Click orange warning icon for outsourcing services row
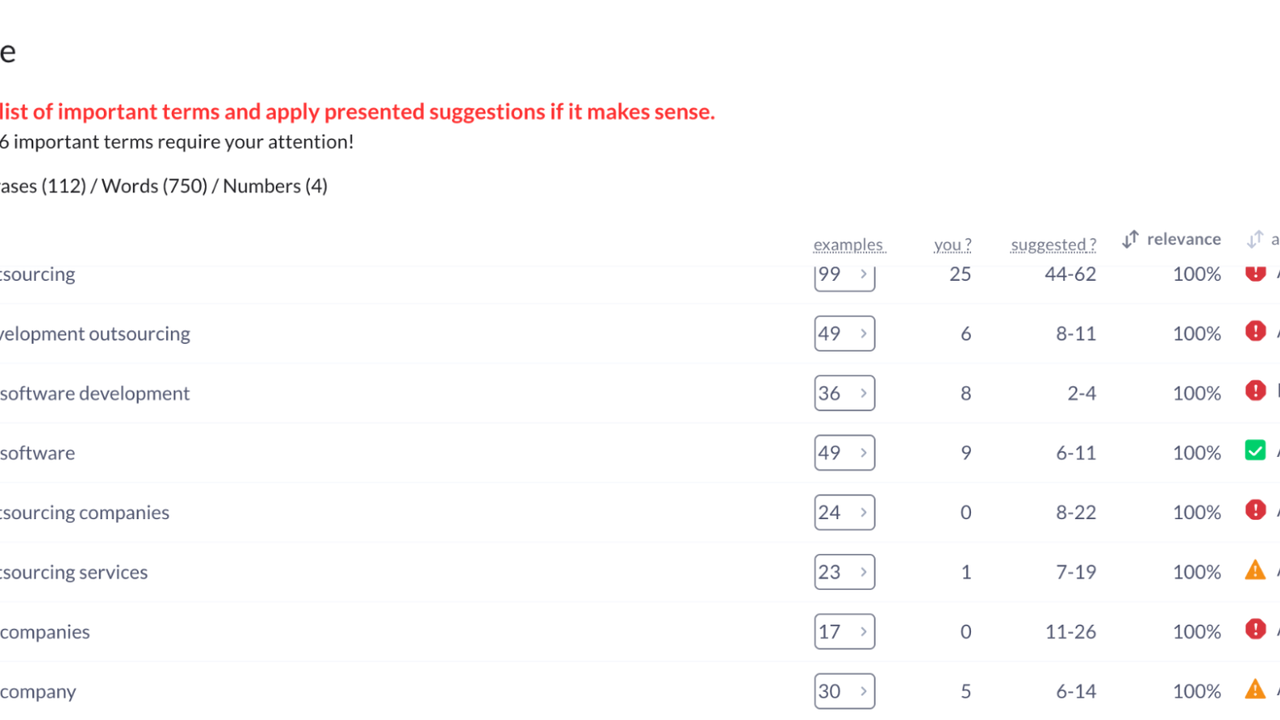This screenshot has width=1280, height=720. click(1255, 571)
